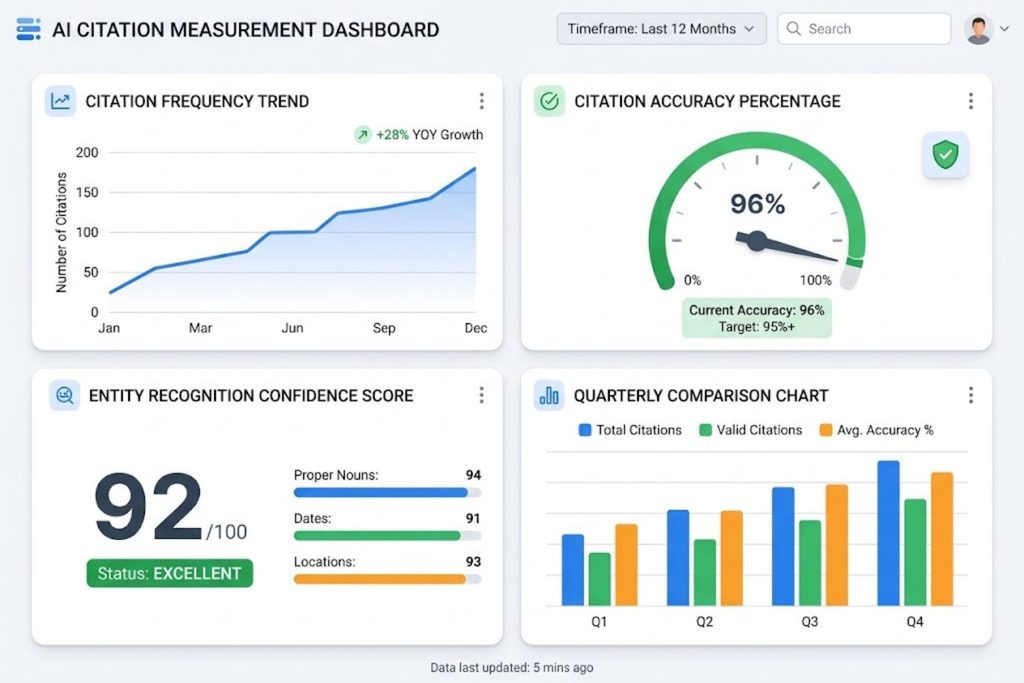1024x683 pixels.
Task: Click the magnifier icon in Search
Action: coord(793,29)
